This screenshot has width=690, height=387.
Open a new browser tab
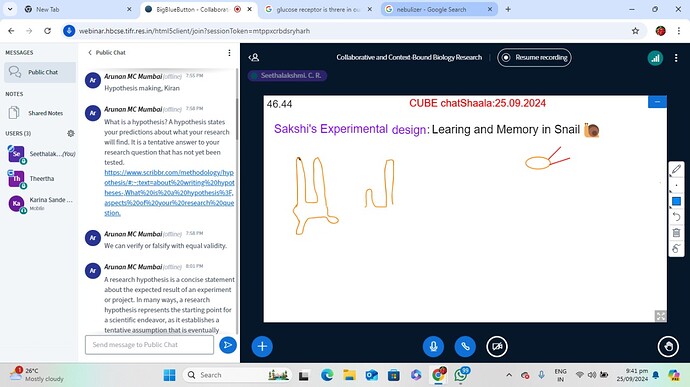[508, 9]
